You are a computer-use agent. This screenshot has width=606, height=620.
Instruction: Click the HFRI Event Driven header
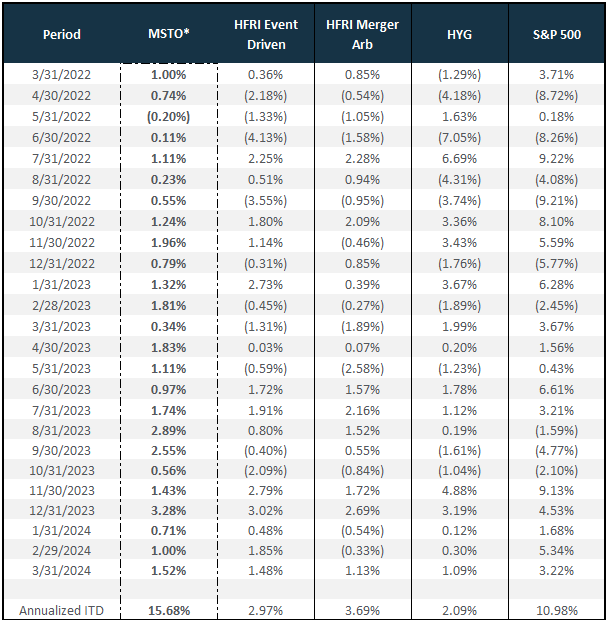tap(266, 34)
